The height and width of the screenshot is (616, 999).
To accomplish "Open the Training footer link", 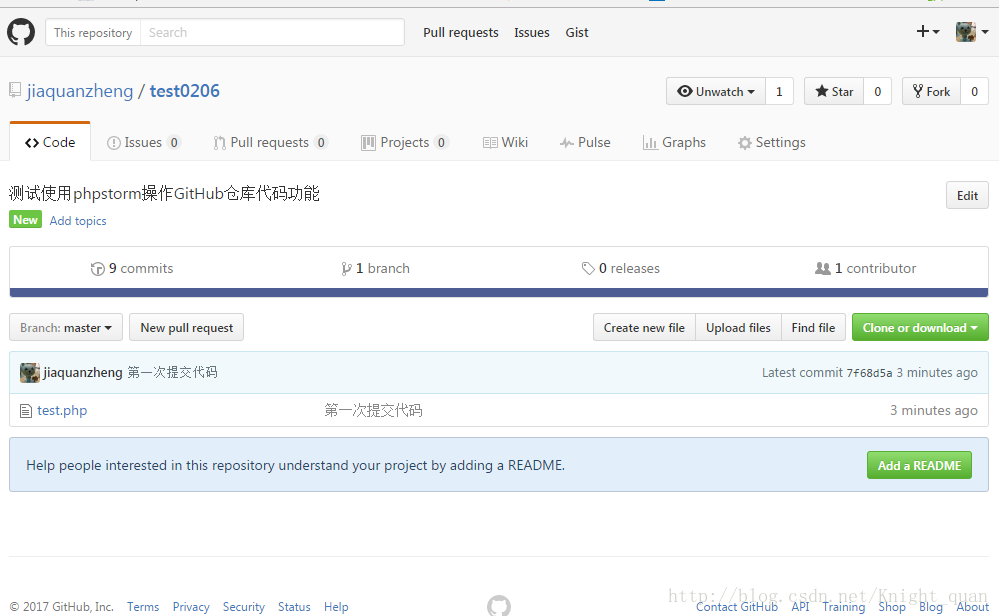I will tap(844, 606).
